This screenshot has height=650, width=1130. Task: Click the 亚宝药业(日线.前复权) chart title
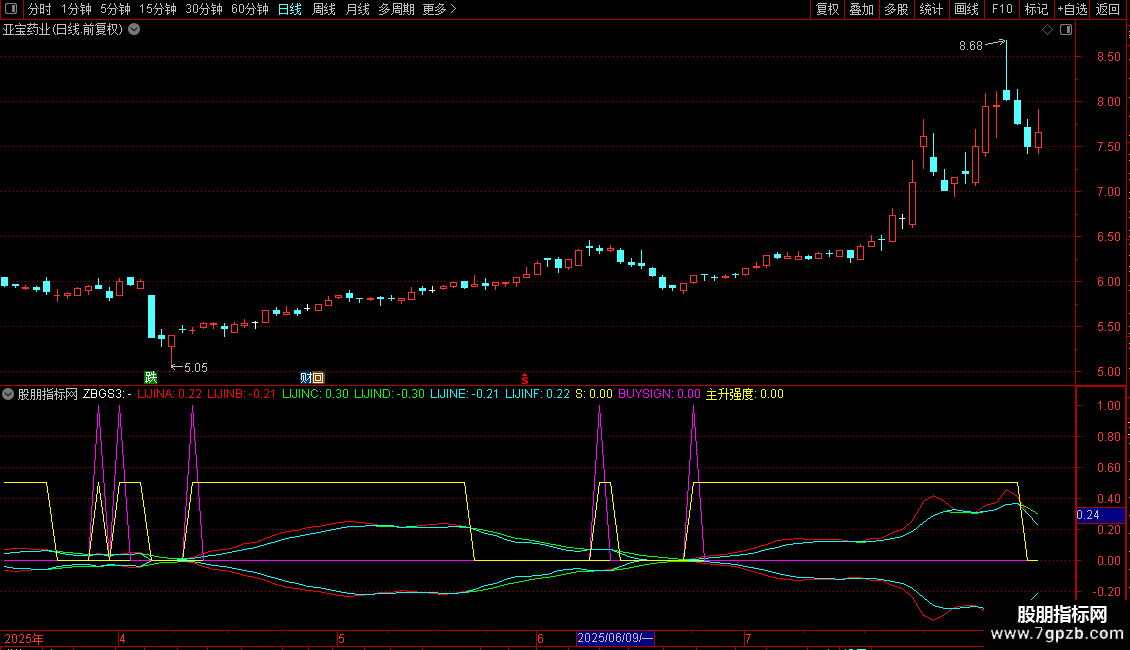63,30
